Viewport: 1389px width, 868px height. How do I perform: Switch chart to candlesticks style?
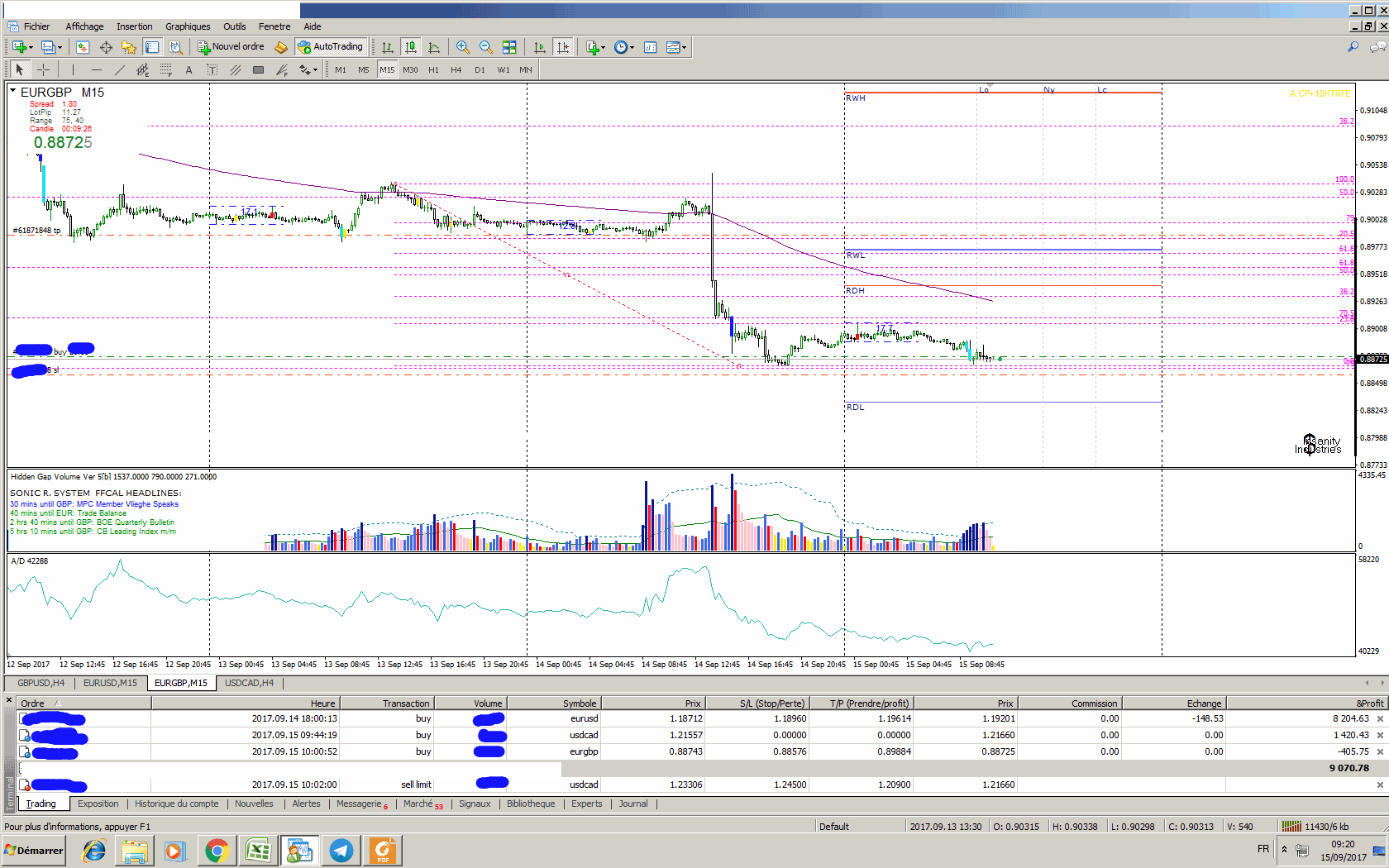(x=411, y=47)
